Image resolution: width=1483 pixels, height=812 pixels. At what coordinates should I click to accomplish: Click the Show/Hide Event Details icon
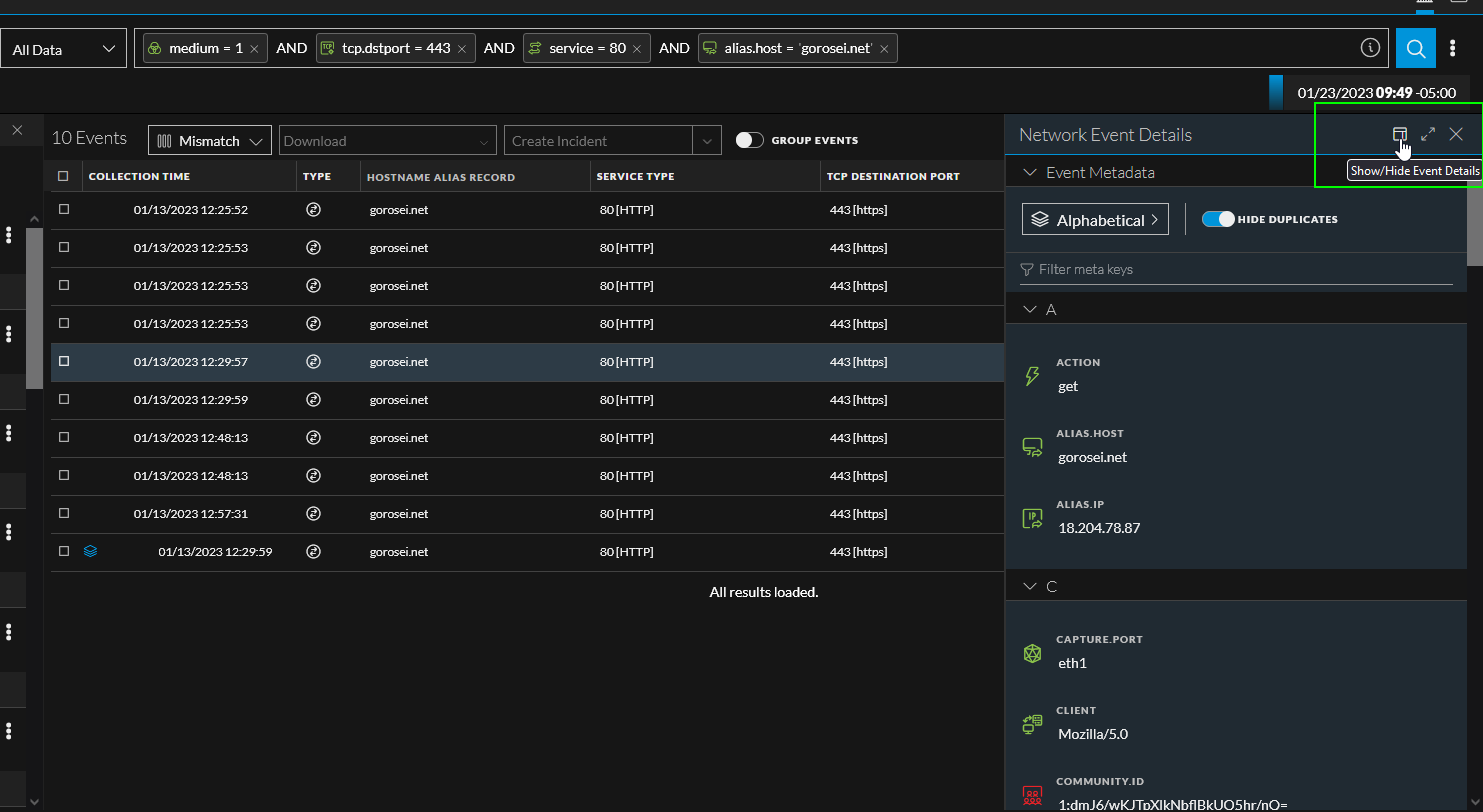coord(1400,135)
